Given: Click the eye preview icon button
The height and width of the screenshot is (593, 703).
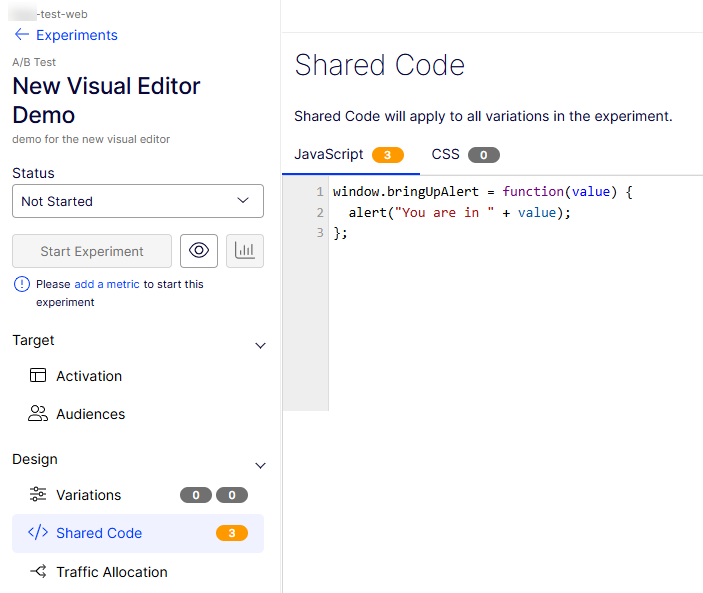Looking at the screenshot, I should [x=199, y=251].
